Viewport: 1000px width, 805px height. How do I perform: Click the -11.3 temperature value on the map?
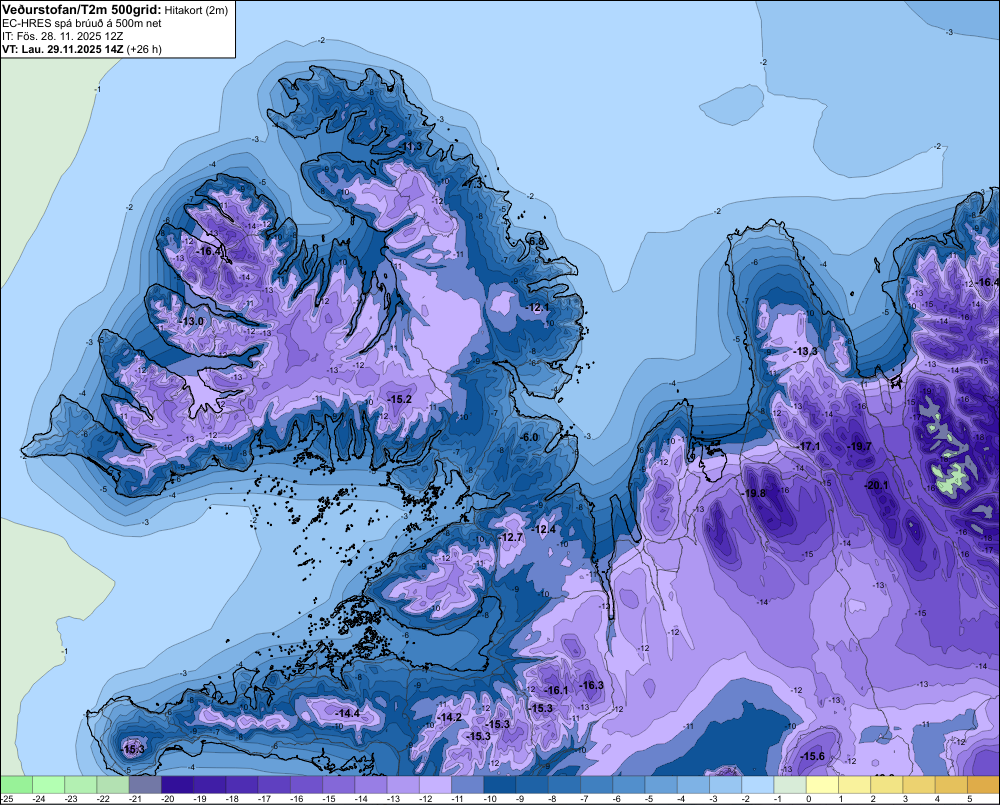point(411,147)
